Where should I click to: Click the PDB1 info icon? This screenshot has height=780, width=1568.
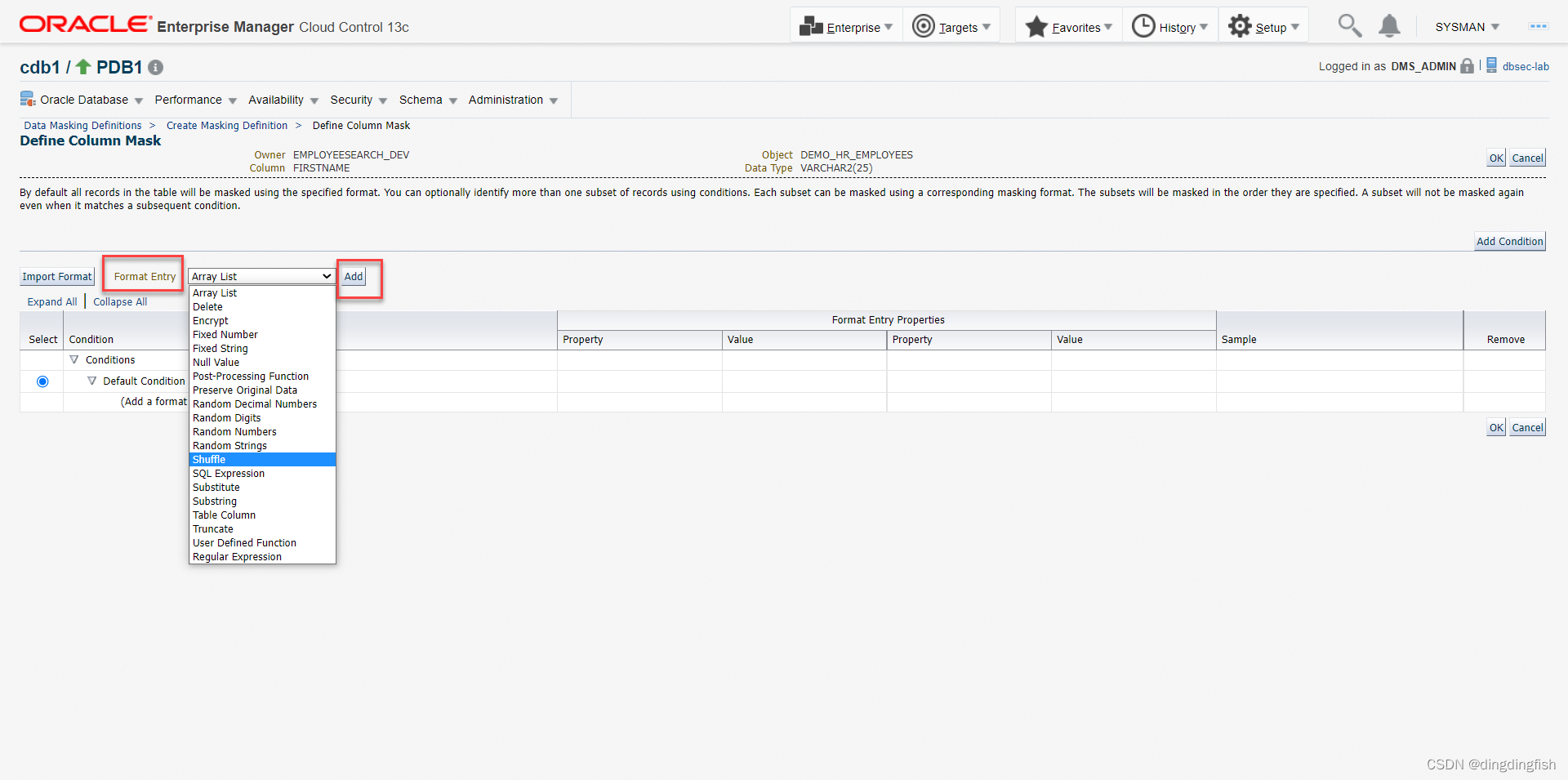click(x=155, y=68)
